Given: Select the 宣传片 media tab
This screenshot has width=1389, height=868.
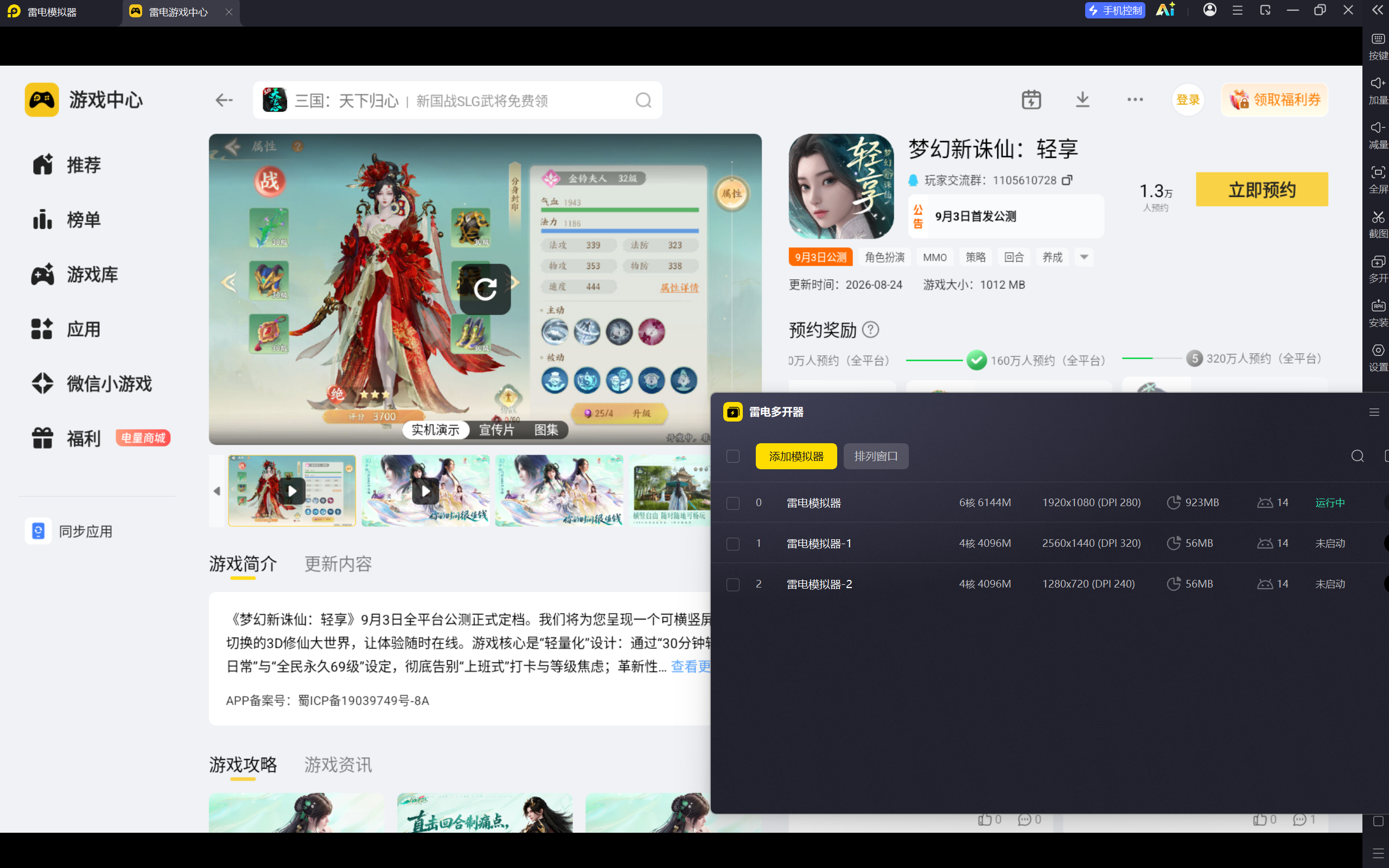Looking at the screenshot, I should (497, 430).
